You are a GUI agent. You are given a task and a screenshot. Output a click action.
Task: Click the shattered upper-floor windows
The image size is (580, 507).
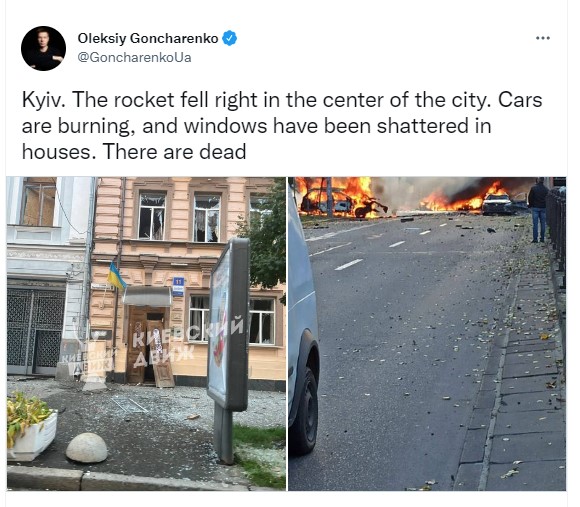click(180, 216)
